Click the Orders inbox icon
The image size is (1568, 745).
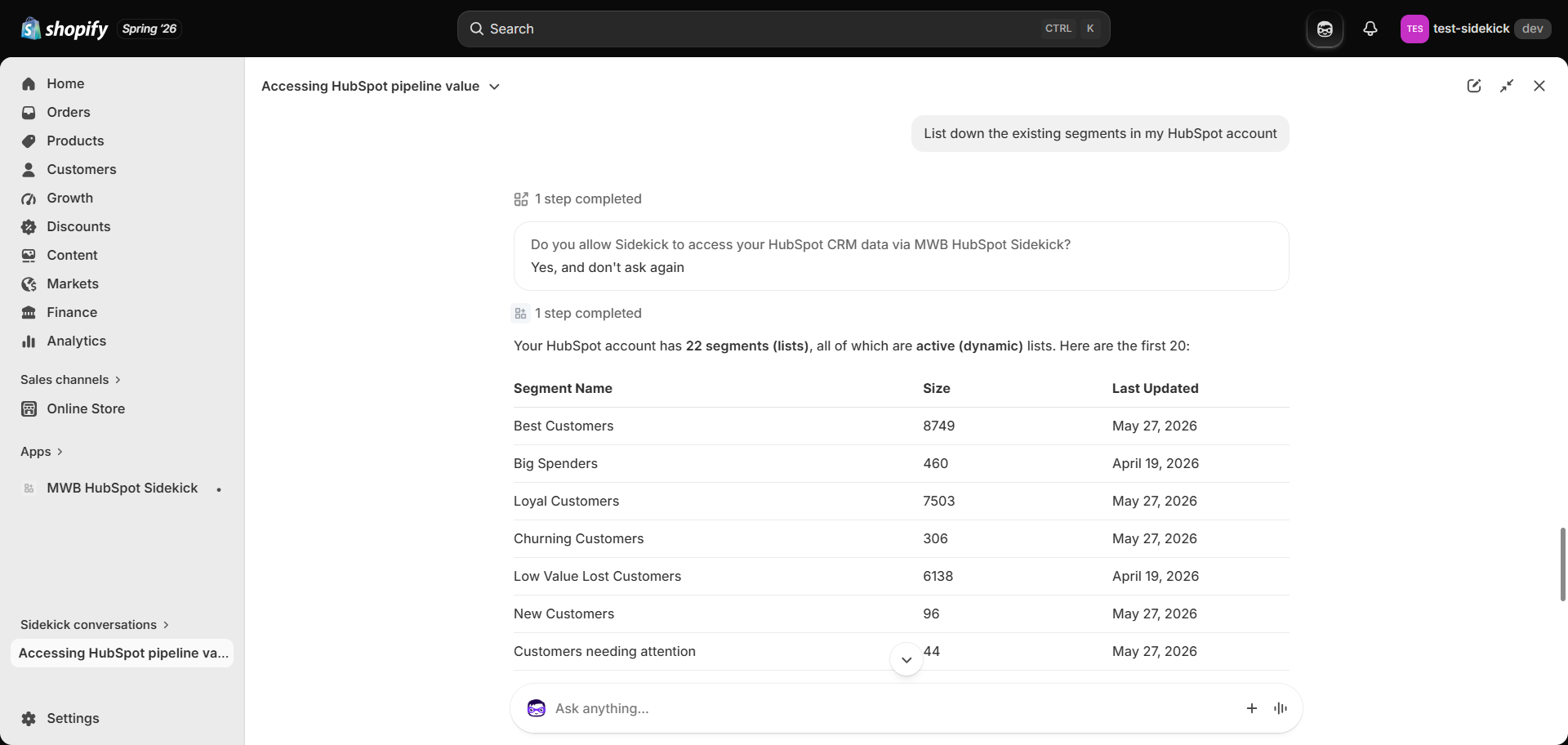click(x=29, y=112)
